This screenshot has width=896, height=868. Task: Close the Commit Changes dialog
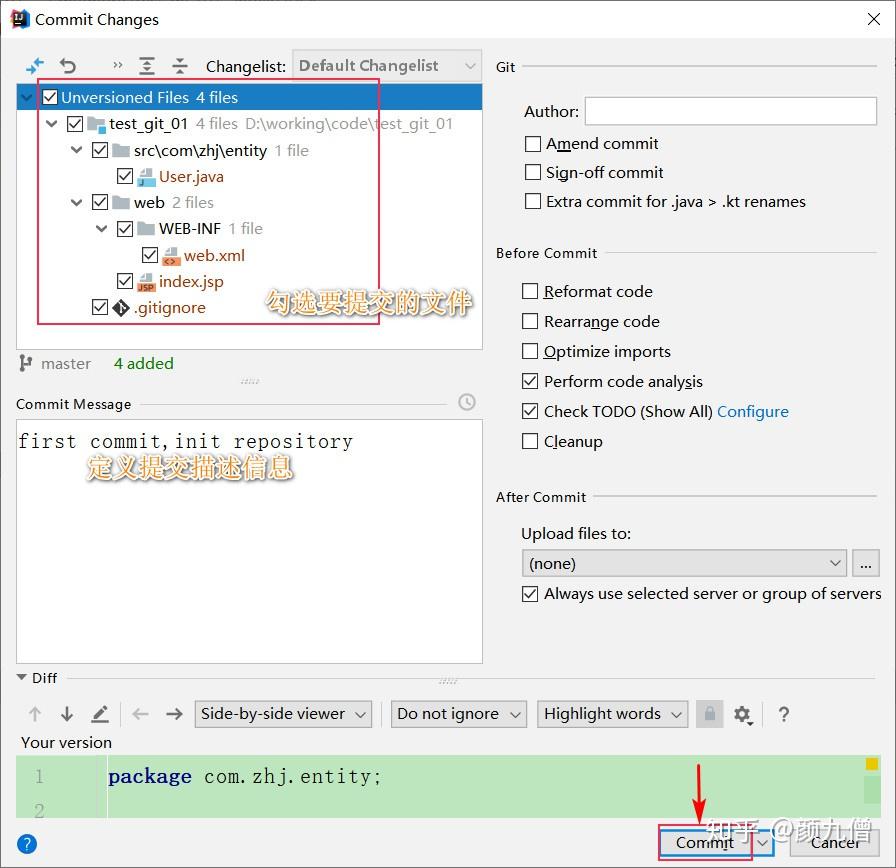click(873, 19)
